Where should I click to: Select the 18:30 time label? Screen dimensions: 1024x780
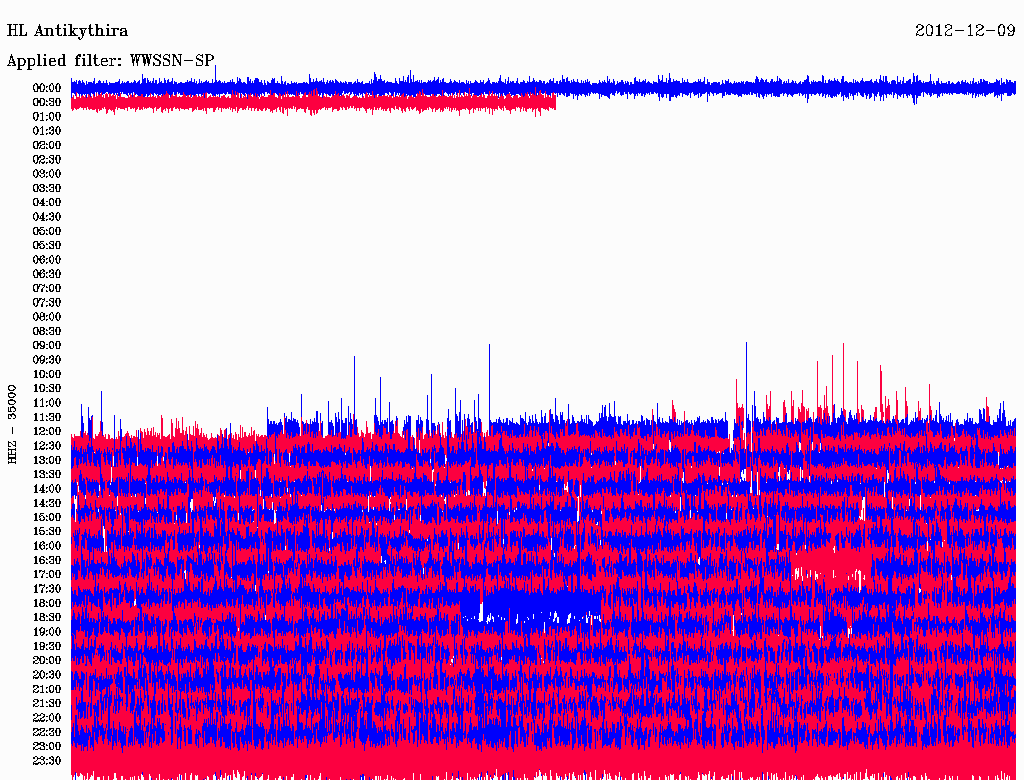point(47,617)
